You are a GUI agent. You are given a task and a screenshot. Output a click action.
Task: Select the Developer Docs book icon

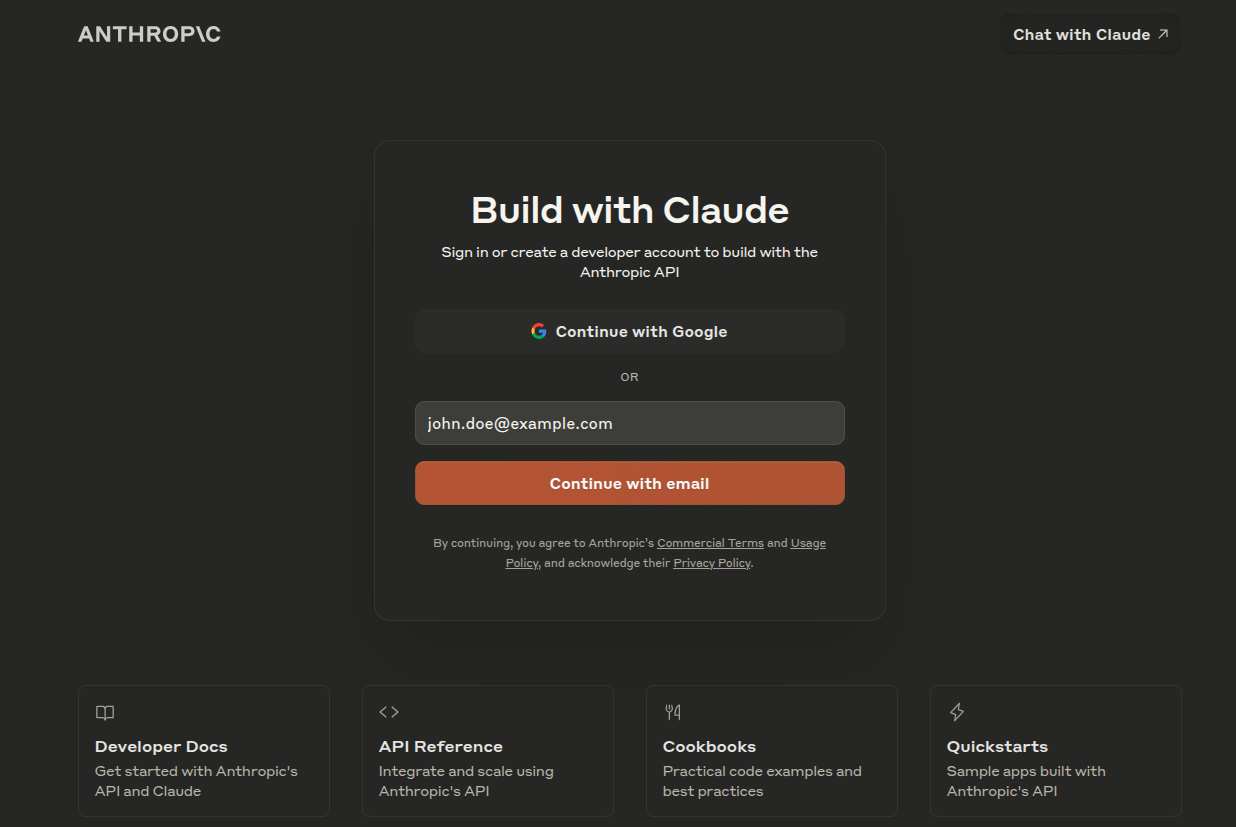coord(105,712)
